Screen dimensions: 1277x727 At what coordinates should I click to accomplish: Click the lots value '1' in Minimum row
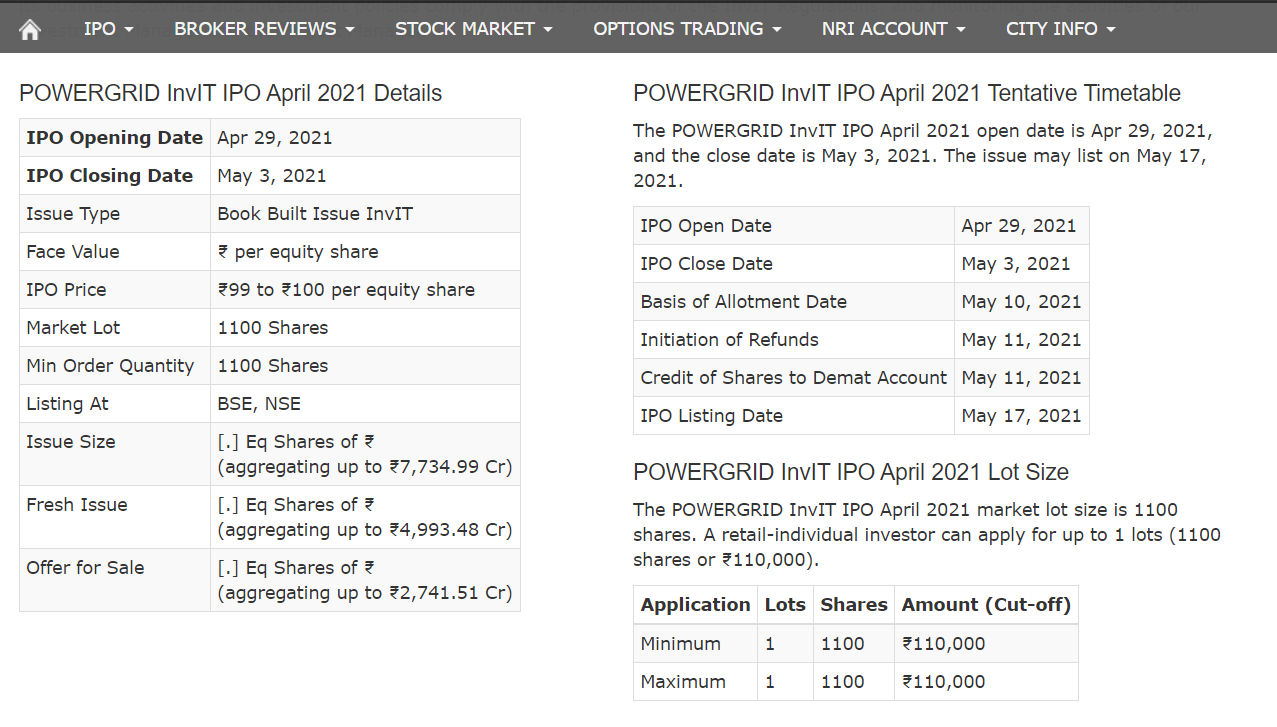pos(770,644)
